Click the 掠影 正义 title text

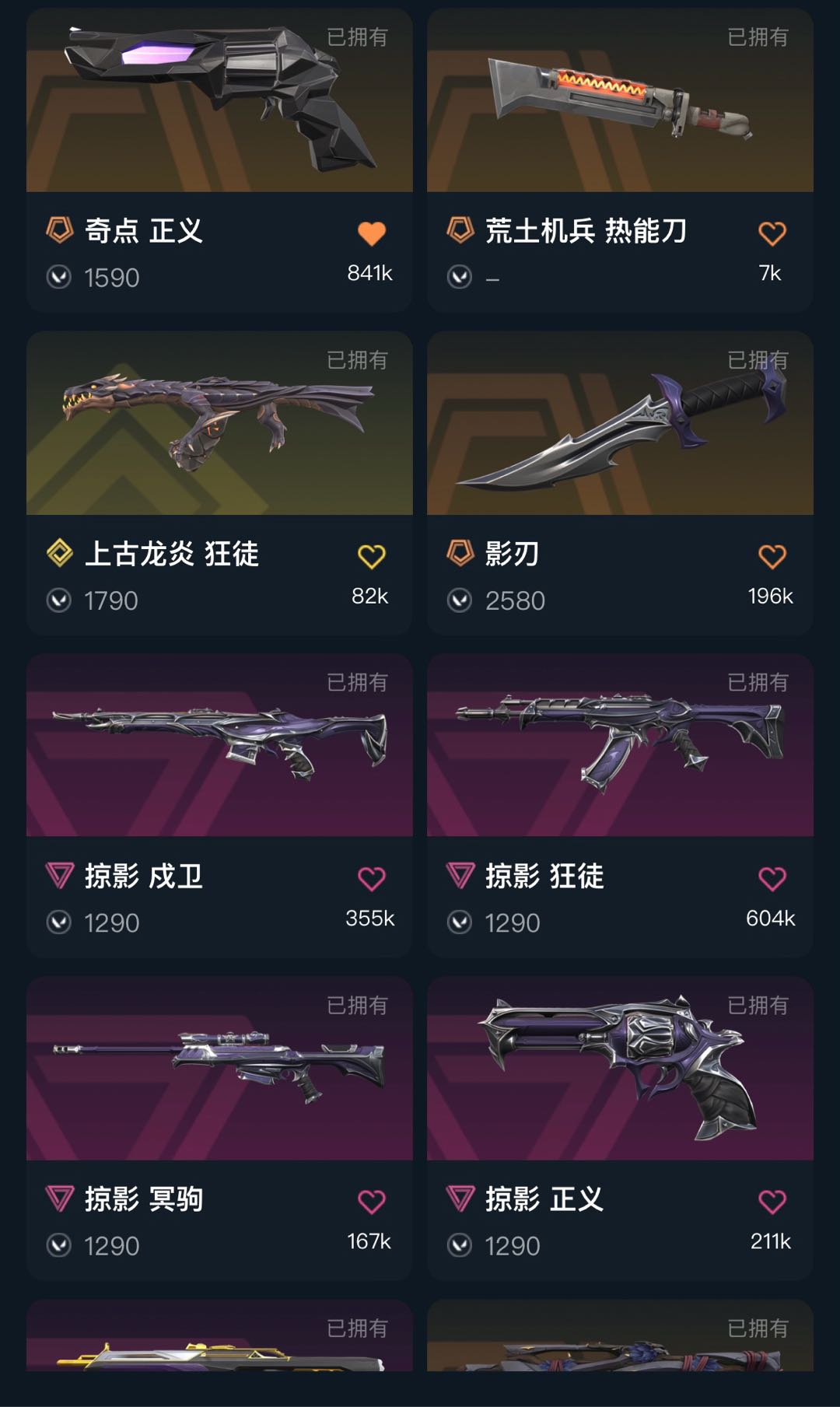(x=544, y=1199)
